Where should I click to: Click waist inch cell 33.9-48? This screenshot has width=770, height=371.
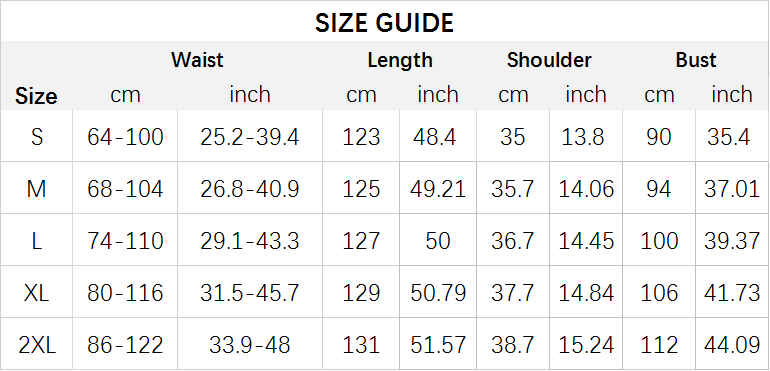pyautogui.click(x=249, y=345)
